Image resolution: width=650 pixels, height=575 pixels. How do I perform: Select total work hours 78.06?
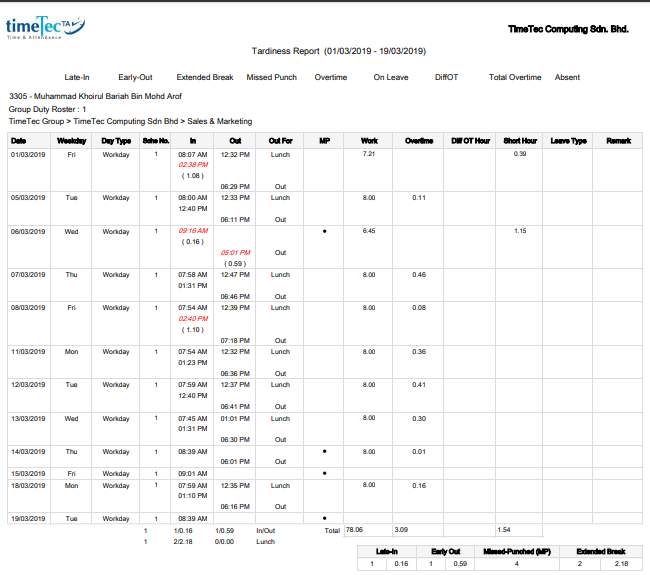coord(354,530)
